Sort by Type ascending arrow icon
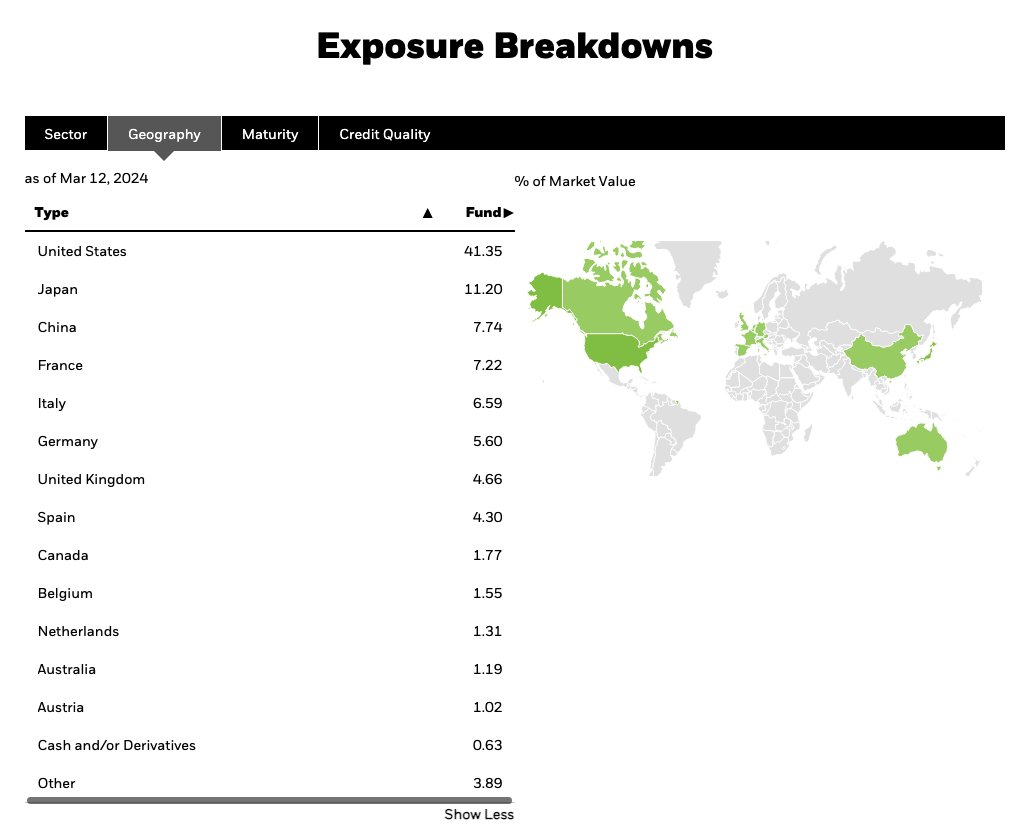1034x836 pixels. [x=428, y=213]
